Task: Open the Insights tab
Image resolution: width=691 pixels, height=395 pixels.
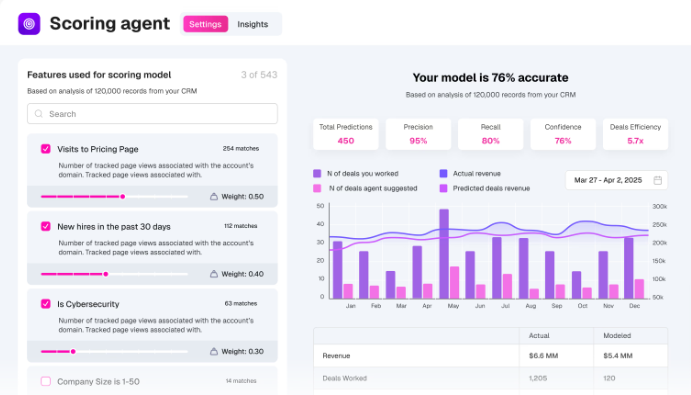Action: click(253, 24)
